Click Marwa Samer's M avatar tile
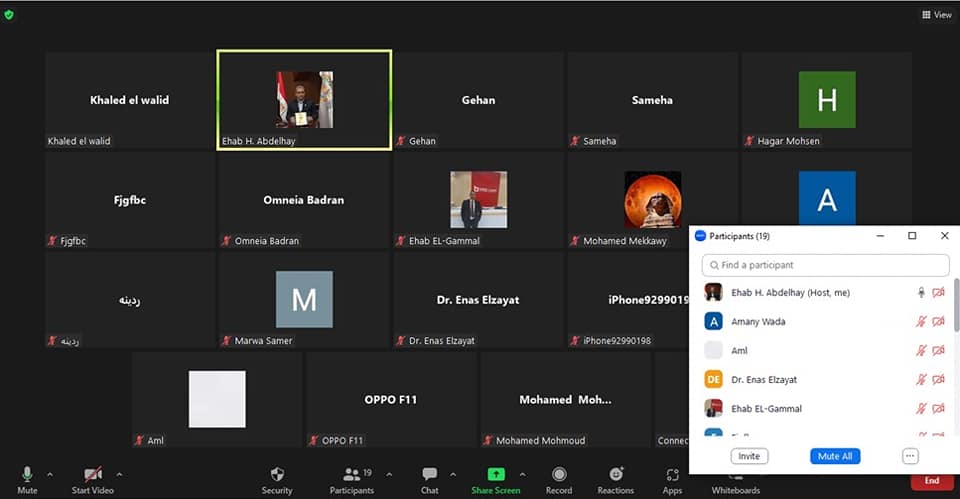960x499 pixels. 304,299
